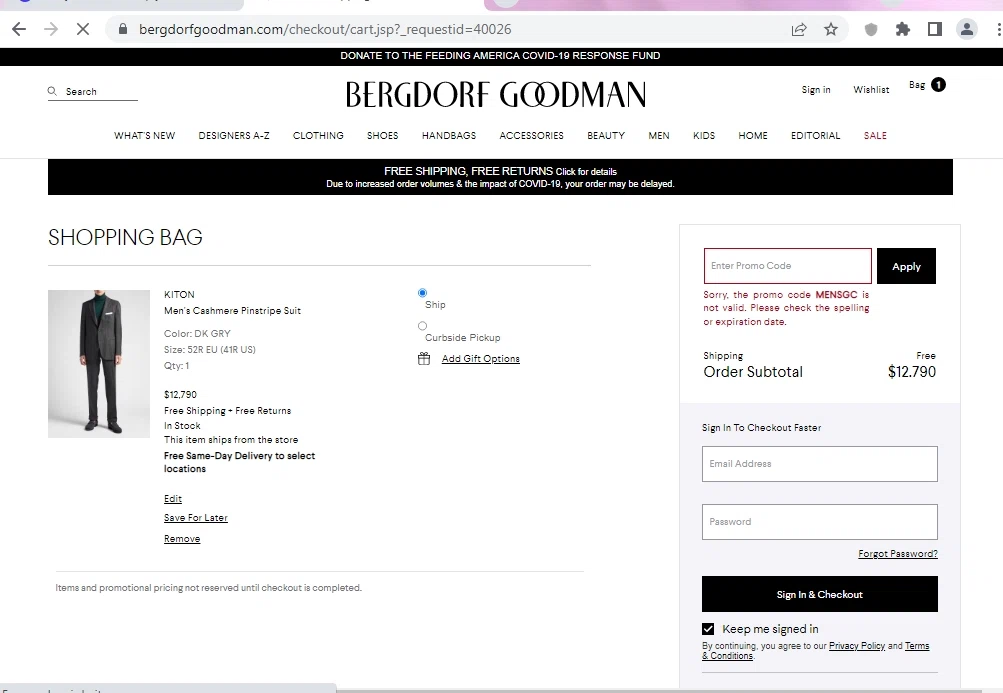Open the Designers A-Z menu

pos(234,136)
